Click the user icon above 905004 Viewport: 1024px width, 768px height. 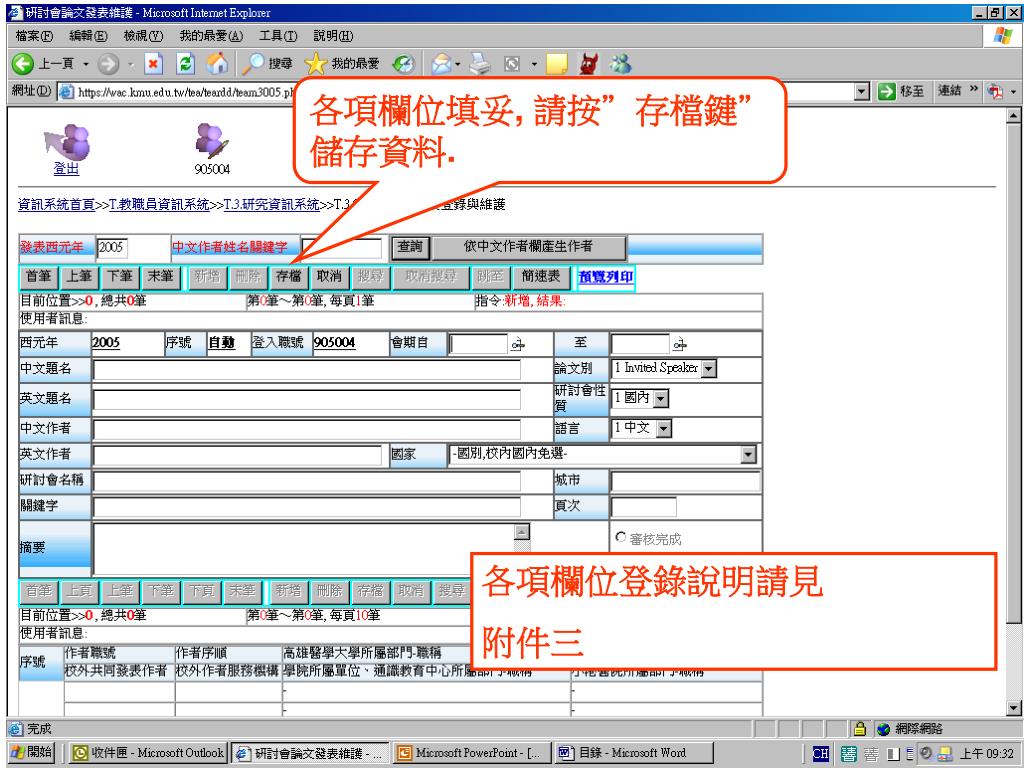point(212,141)
